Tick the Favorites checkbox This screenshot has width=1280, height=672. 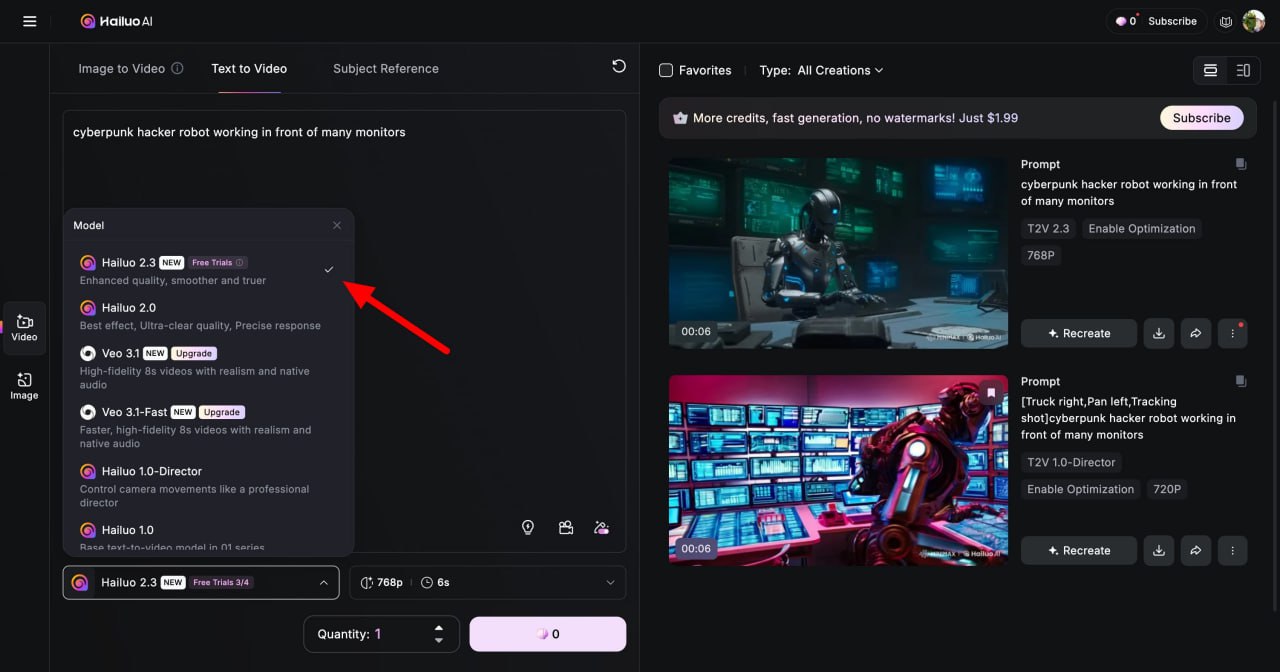(666, 70)
